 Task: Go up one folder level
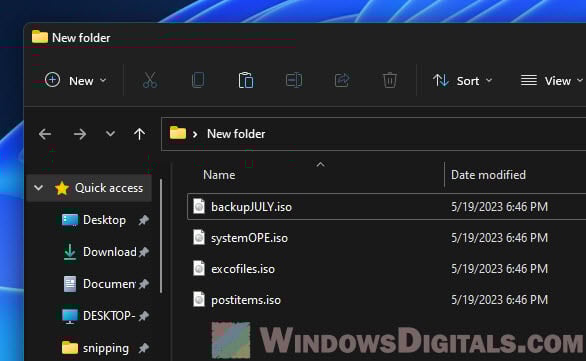(x=139, y=134)
